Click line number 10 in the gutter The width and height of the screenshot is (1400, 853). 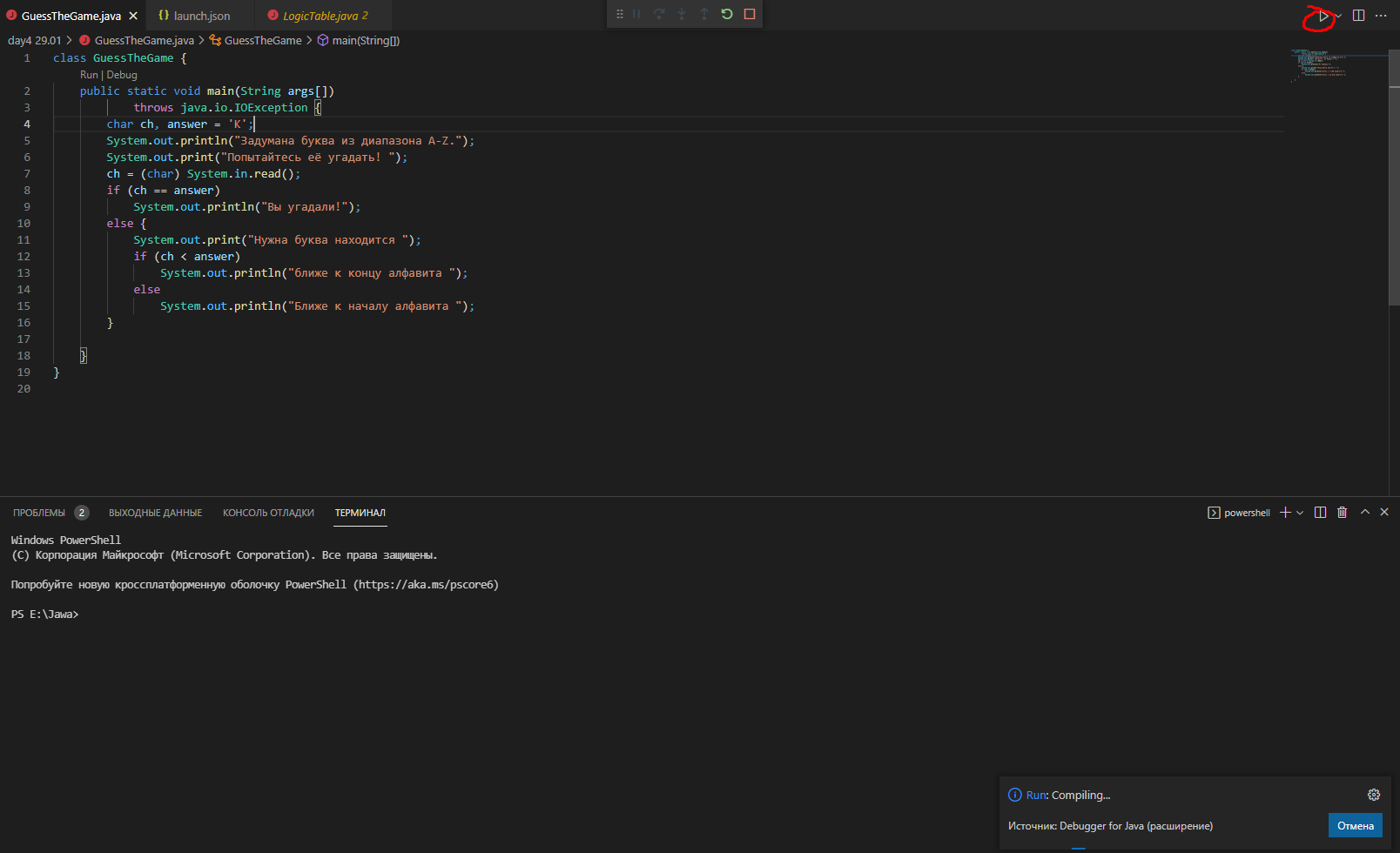(x=24, y=223)
